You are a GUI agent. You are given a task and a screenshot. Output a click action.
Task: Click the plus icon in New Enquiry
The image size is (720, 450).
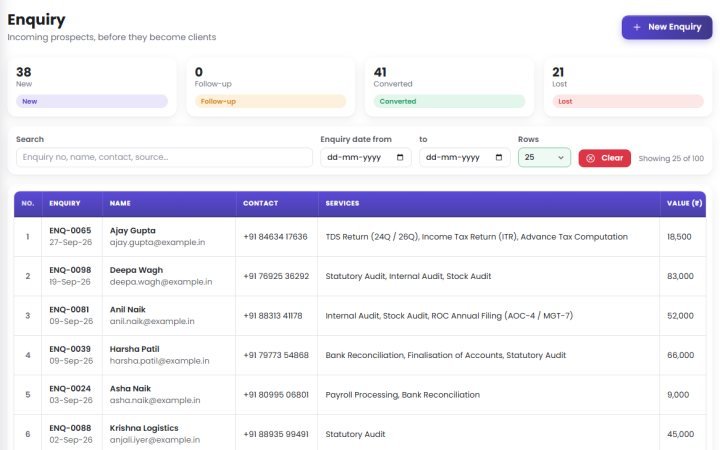636,28
